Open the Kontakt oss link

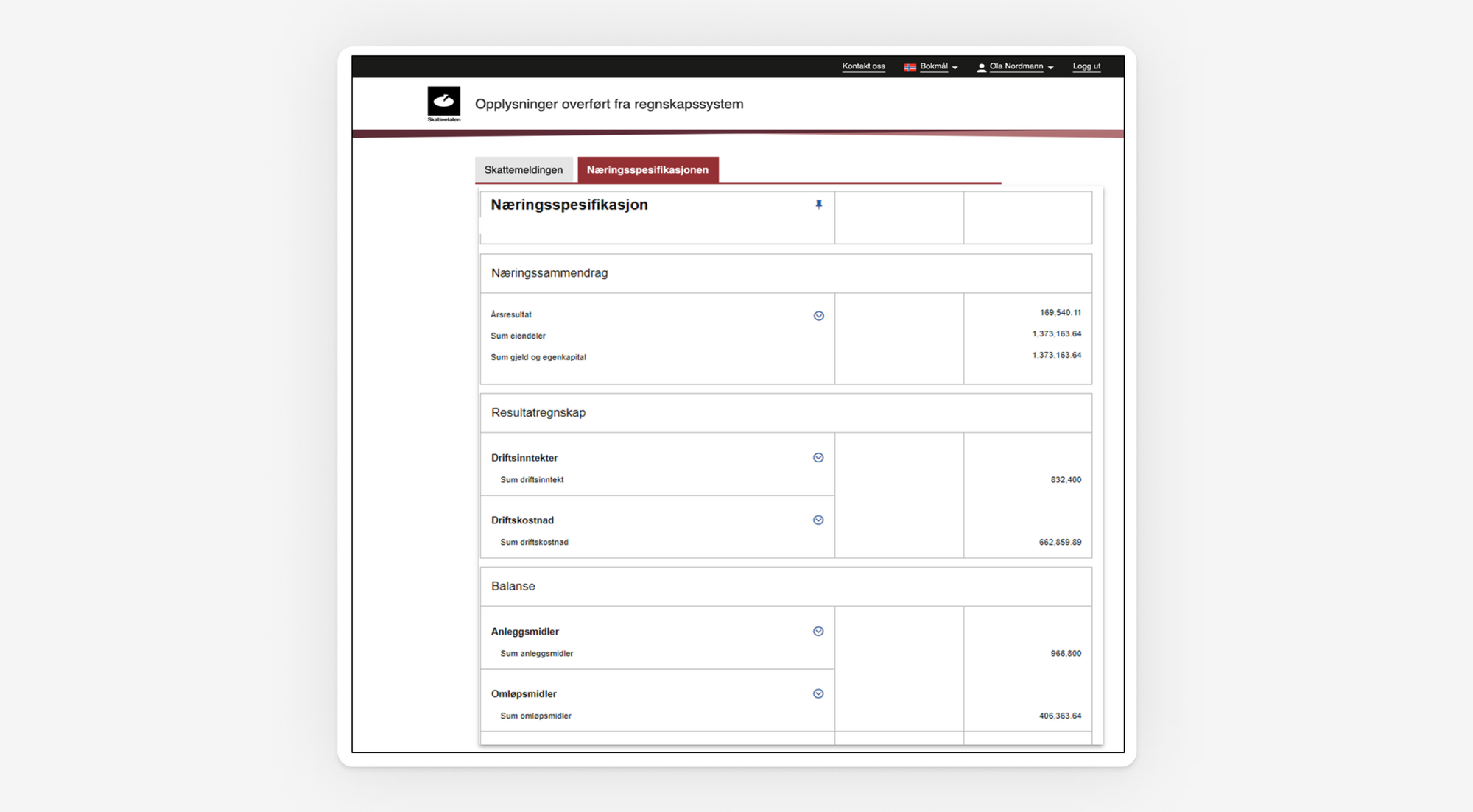(x=863, y=66)
